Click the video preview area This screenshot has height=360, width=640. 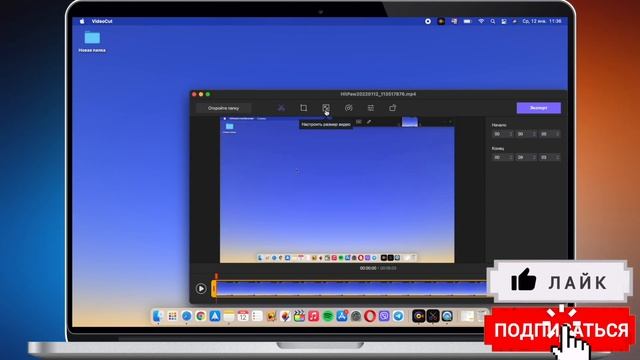337,190
